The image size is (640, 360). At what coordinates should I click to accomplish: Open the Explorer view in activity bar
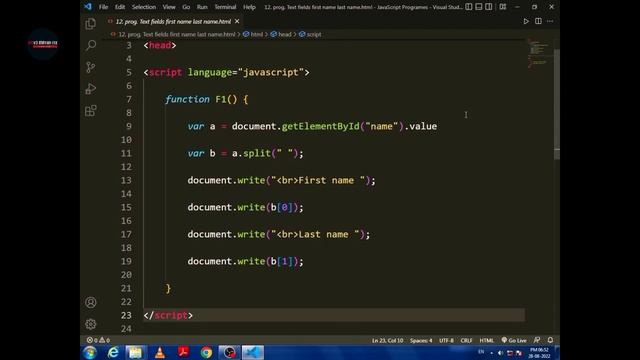pyautogui.click(x=91, y=24)
